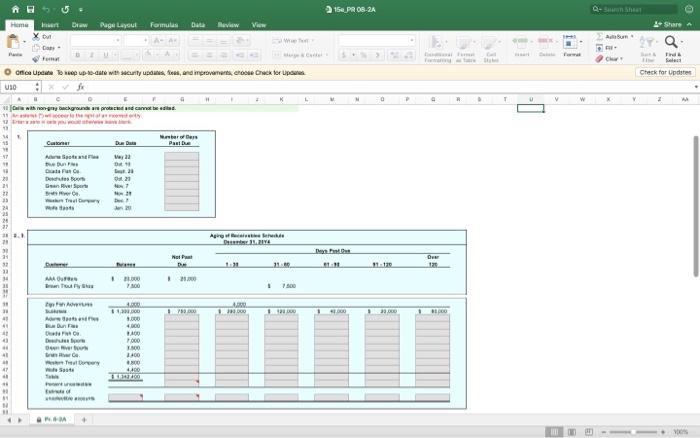Open Cell Styles gallery
700x438 pixels.
coord(491,48)
